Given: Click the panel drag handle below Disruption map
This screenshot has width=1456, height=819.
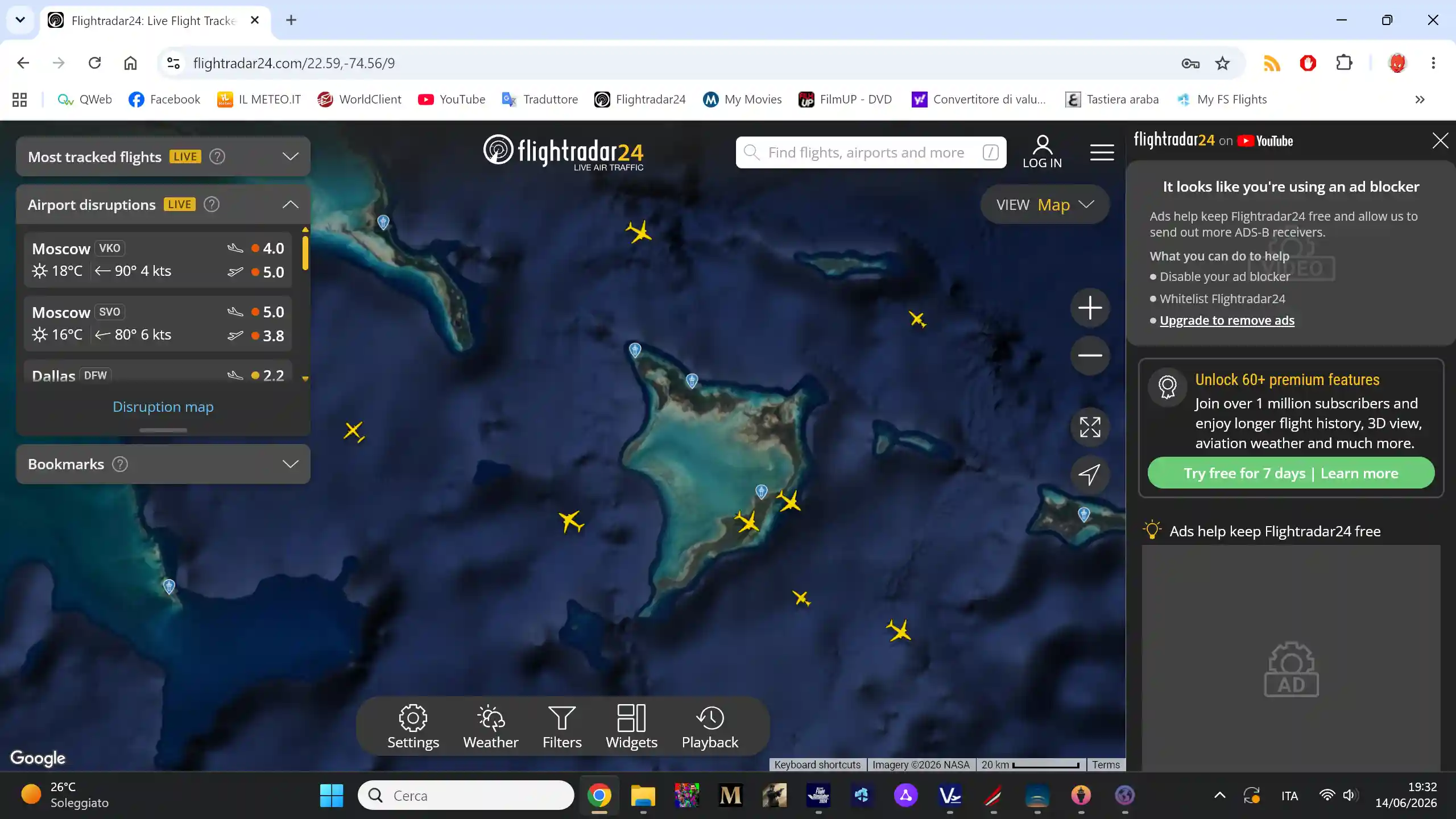Looking at the screenshot, I should (163, 430).
